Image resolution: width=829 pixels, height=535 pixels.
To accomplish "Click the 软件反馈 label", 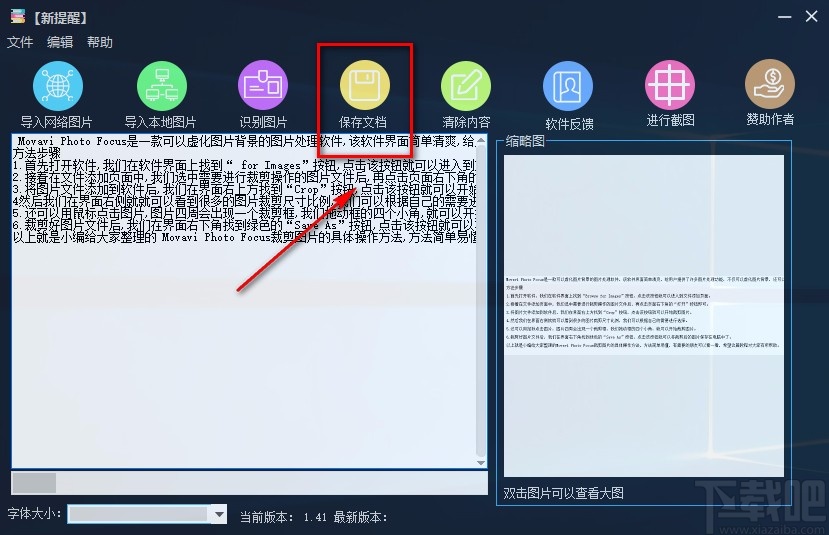I will pyautogui.click(x=569, y=124).
